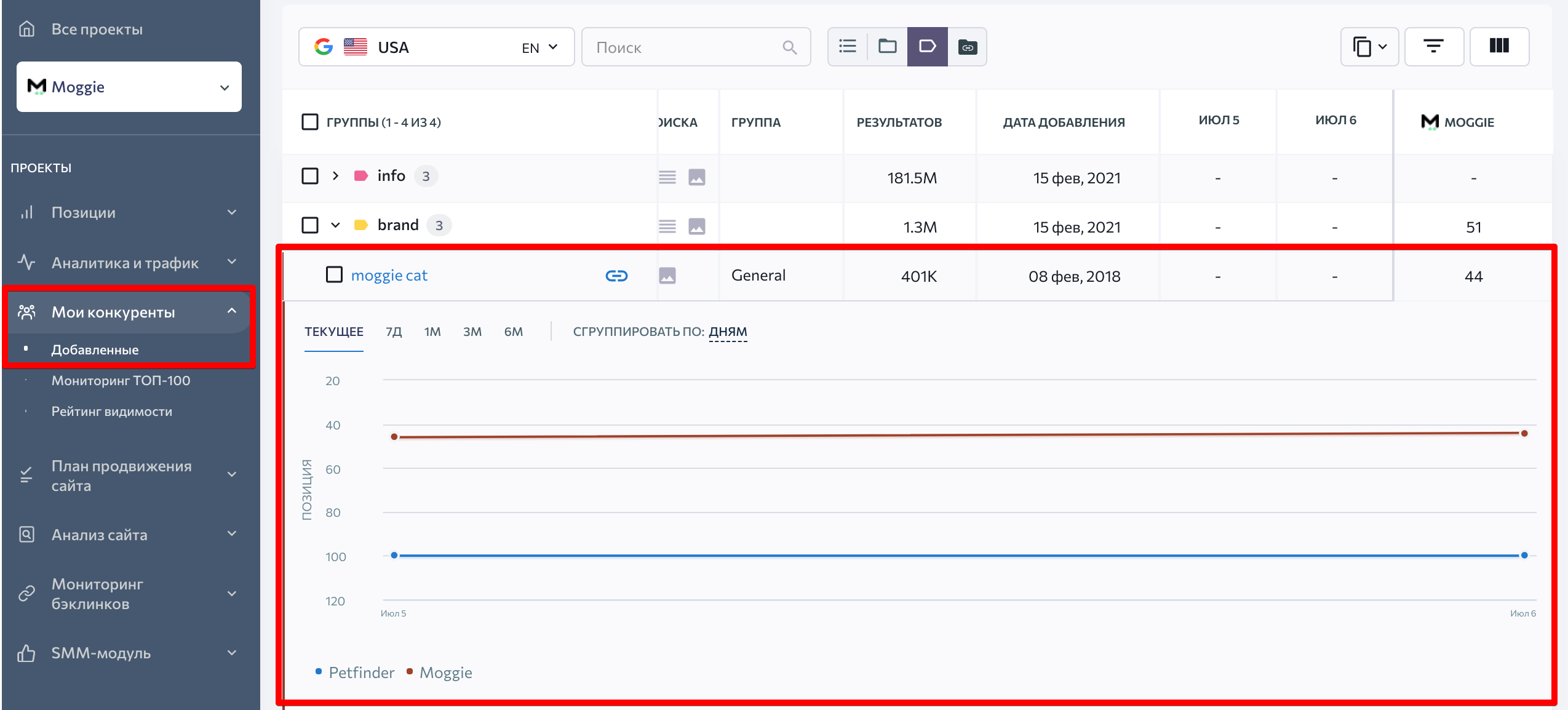1568x710 pixels.
Task: Open Мониторинг ТОП-100 submenu item
Action: tap(121, 381)
